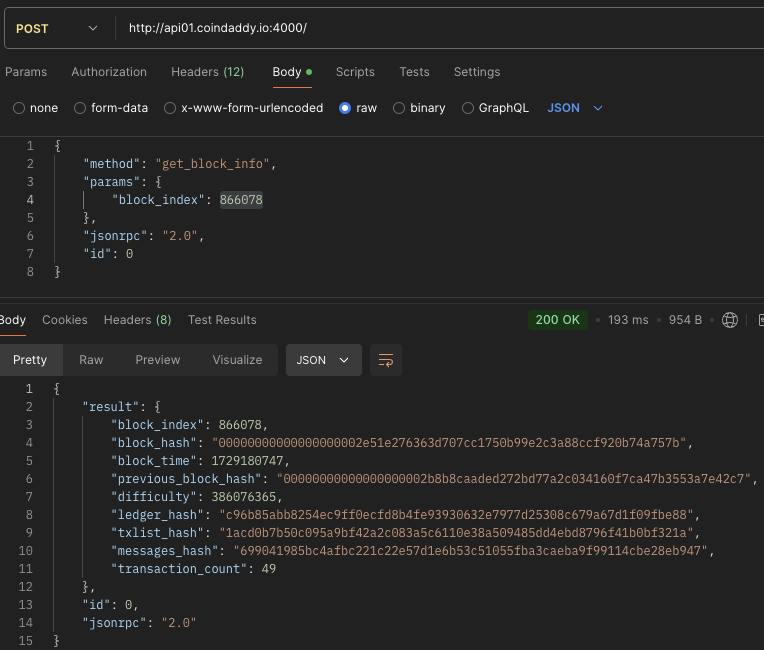Image resolution: width=764 pixels, height=650 pixels.
Task: Open the POST method dropdown
Action: pyautogui.click(x=57, y=28)
